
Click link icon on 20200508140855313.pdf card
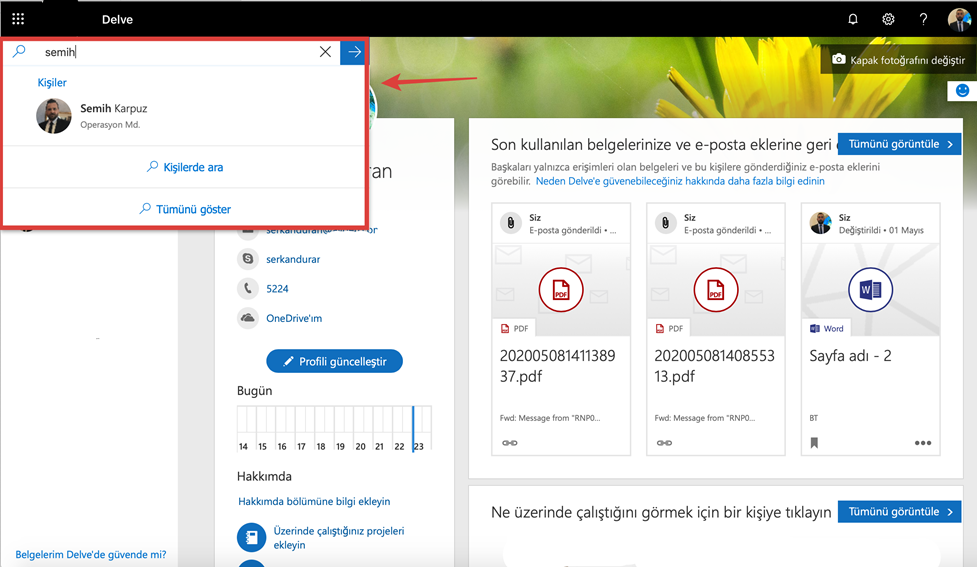point(664,443)
